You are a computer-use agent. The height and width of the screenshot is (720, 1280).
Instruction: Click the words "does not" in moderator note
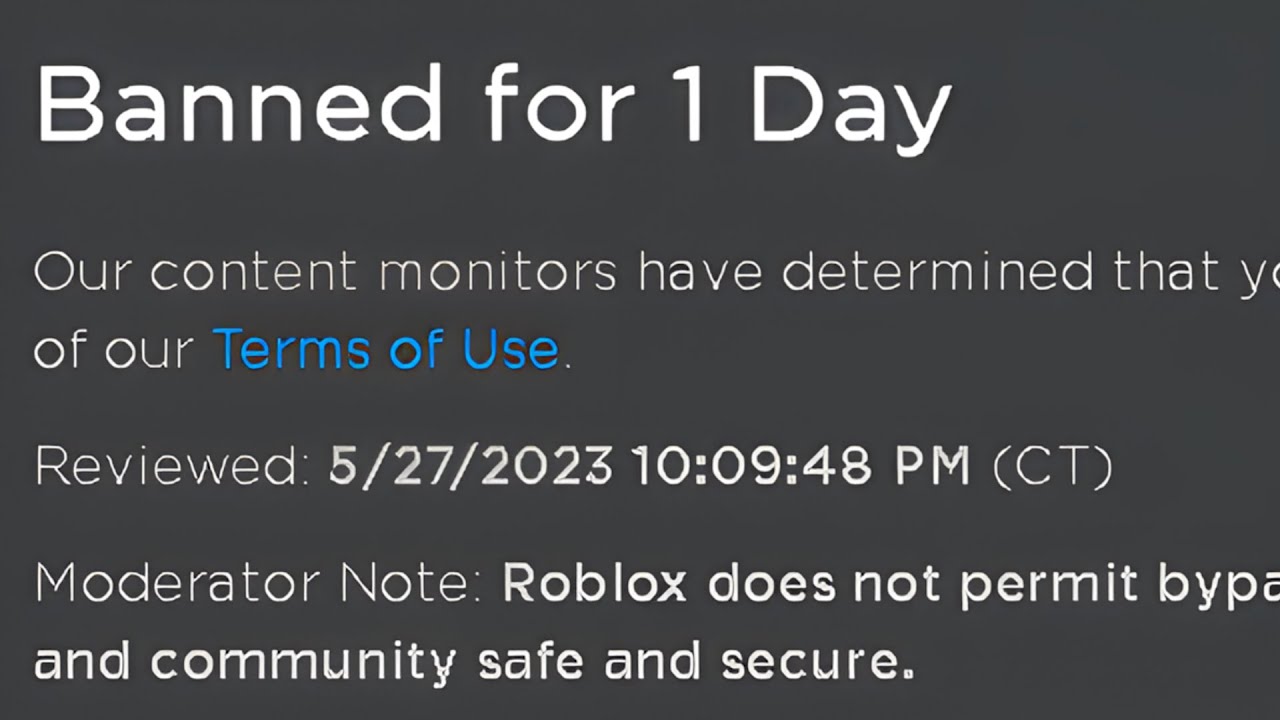tap(773, 583)
